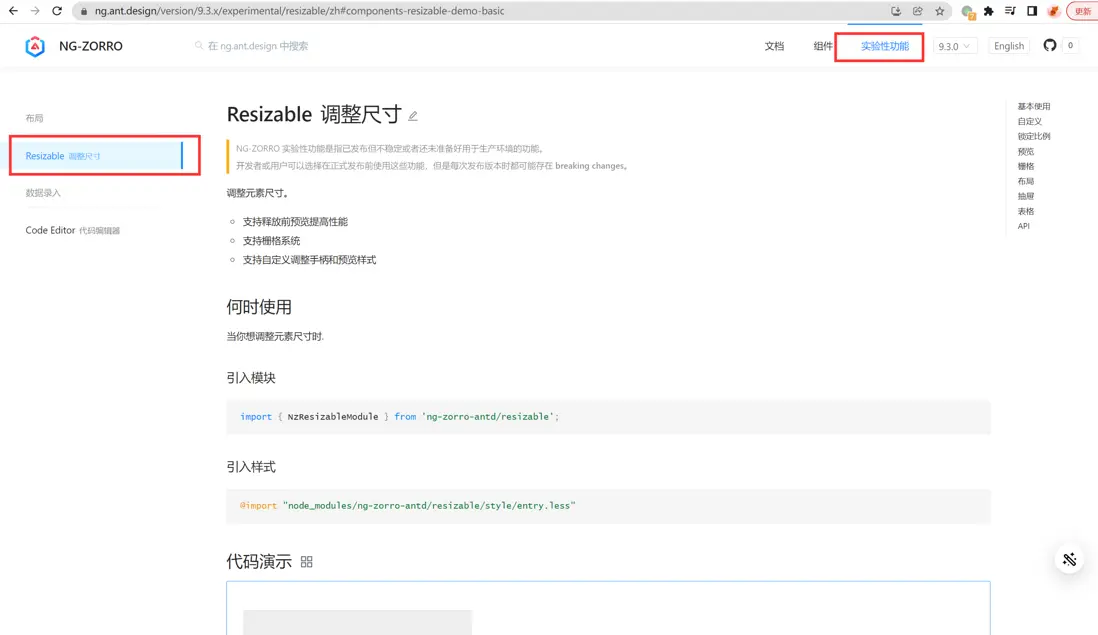Jump to the 预览 anchor link
The height and width of the screenshot is (635, 1098).
(1025, 151)
